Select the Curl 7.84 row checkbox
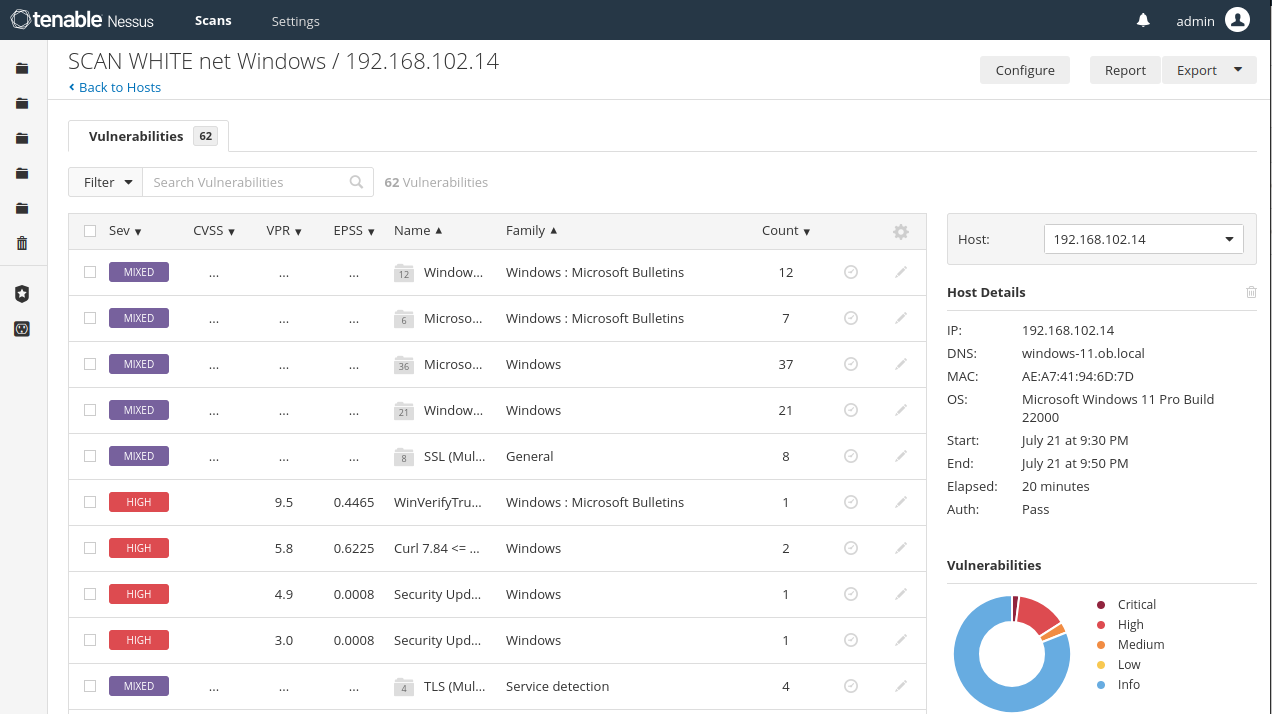The height and width of the screenshot is (714, 1272). click(x=90, y=548)
